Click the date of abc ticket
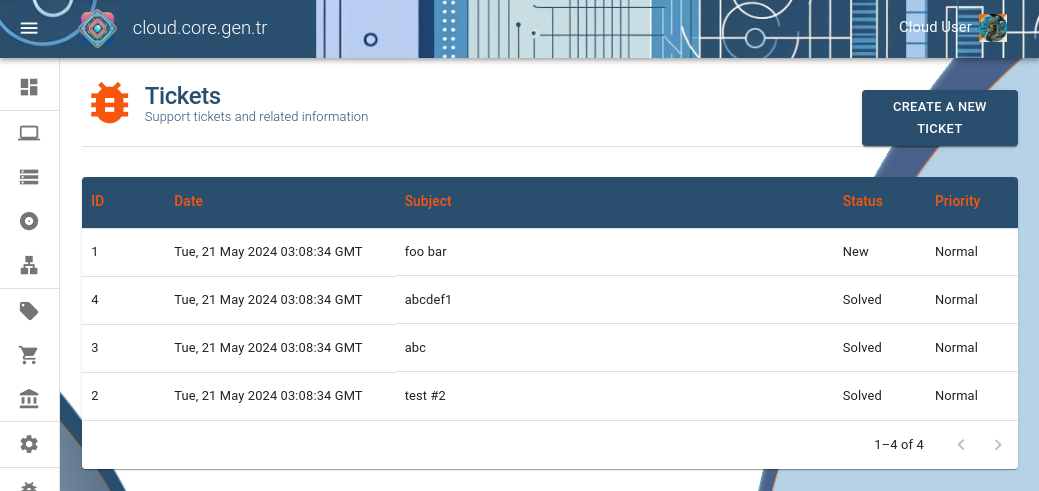The height and width of the screenshot is (491, 1039). (268, 347)
